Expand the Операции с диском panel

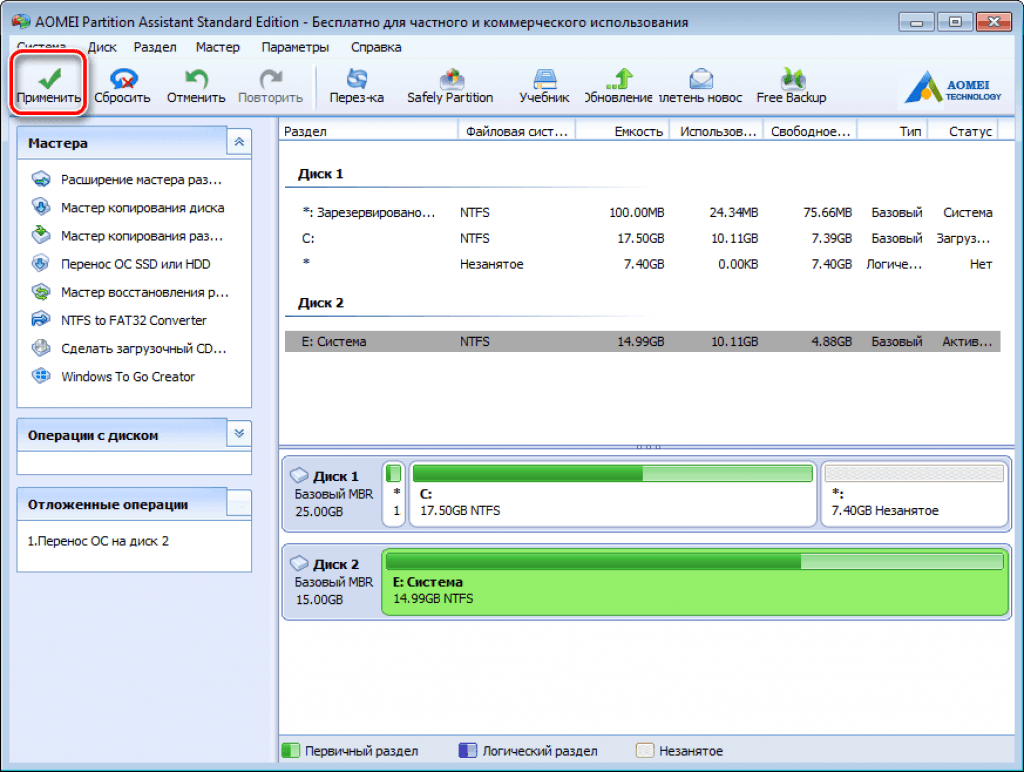pyautogui.click(x=238, y=435)
